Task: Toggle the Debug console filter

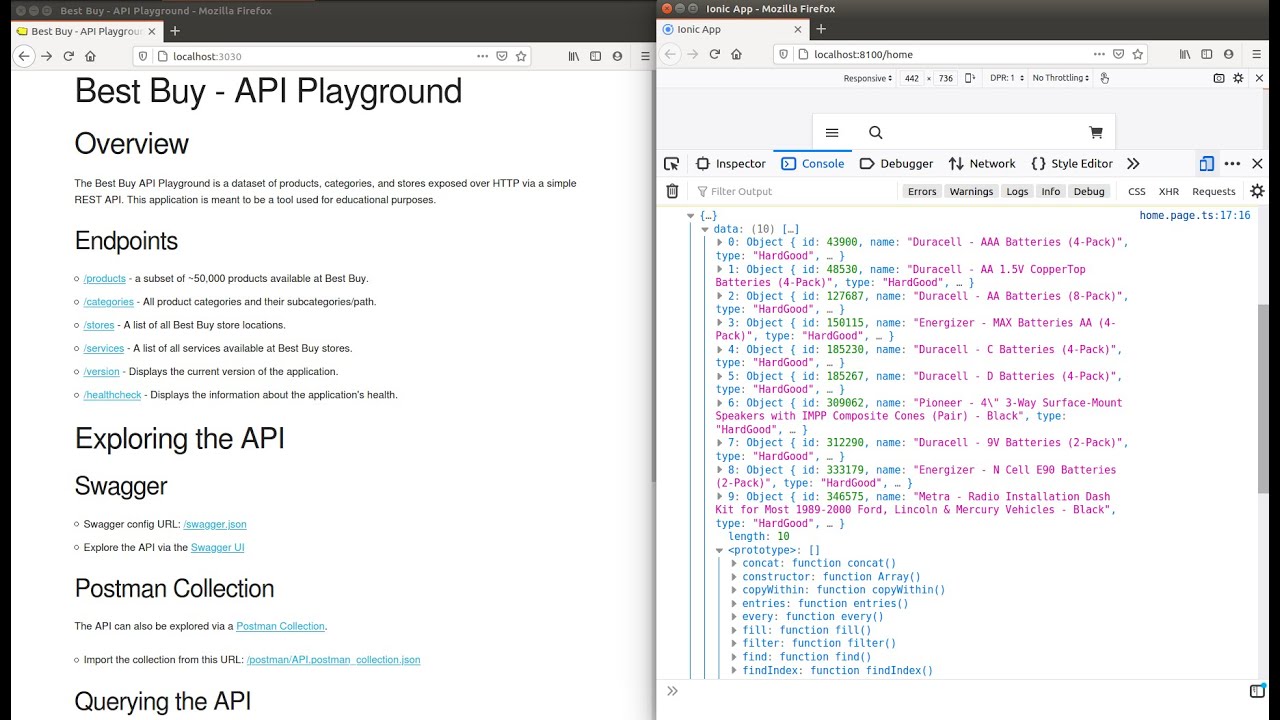Action: pyautogui.click(x=1089, y=191)
